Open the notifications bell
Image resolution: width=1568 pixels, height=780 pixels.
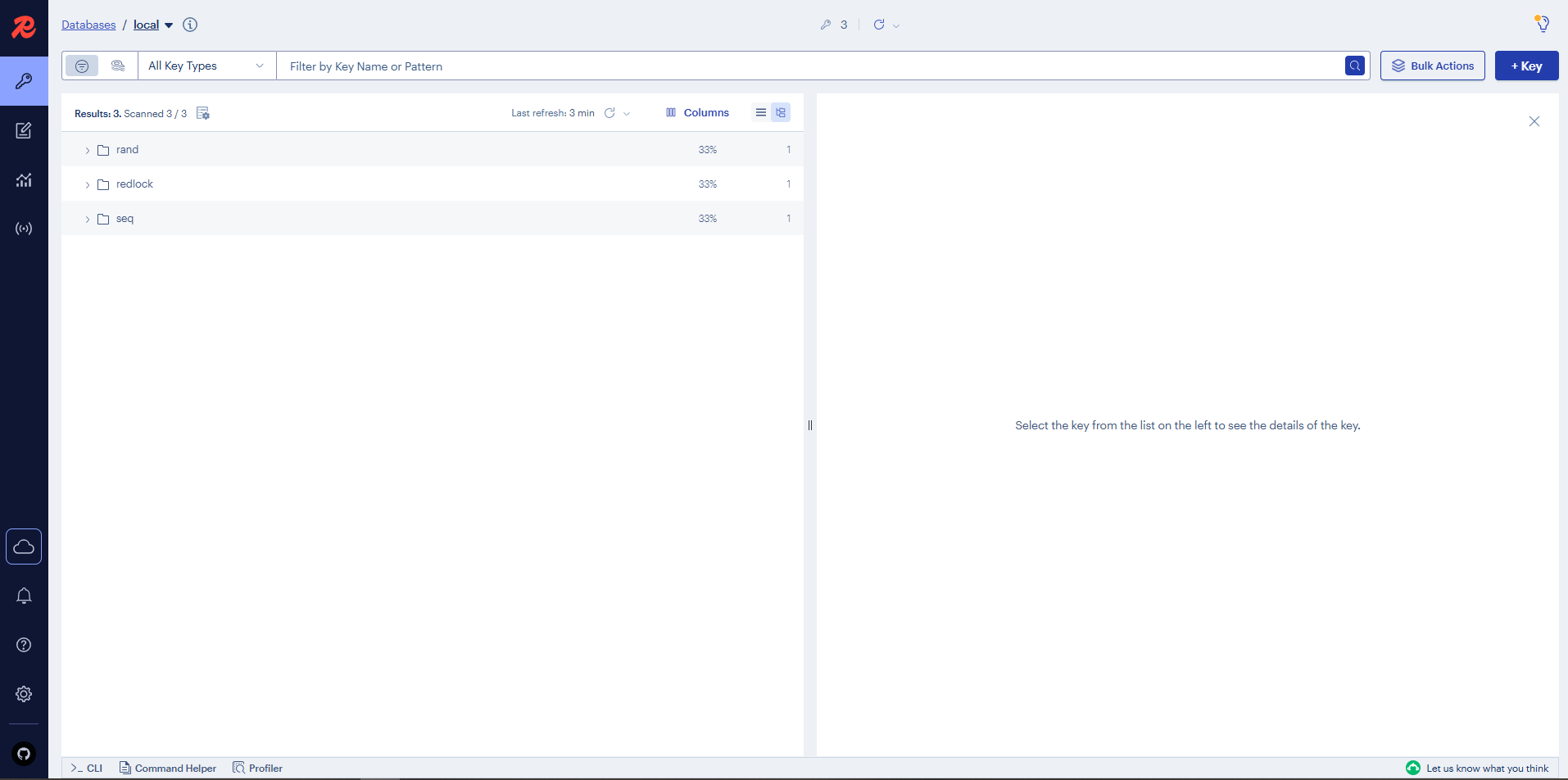click(x=24, y=596)
